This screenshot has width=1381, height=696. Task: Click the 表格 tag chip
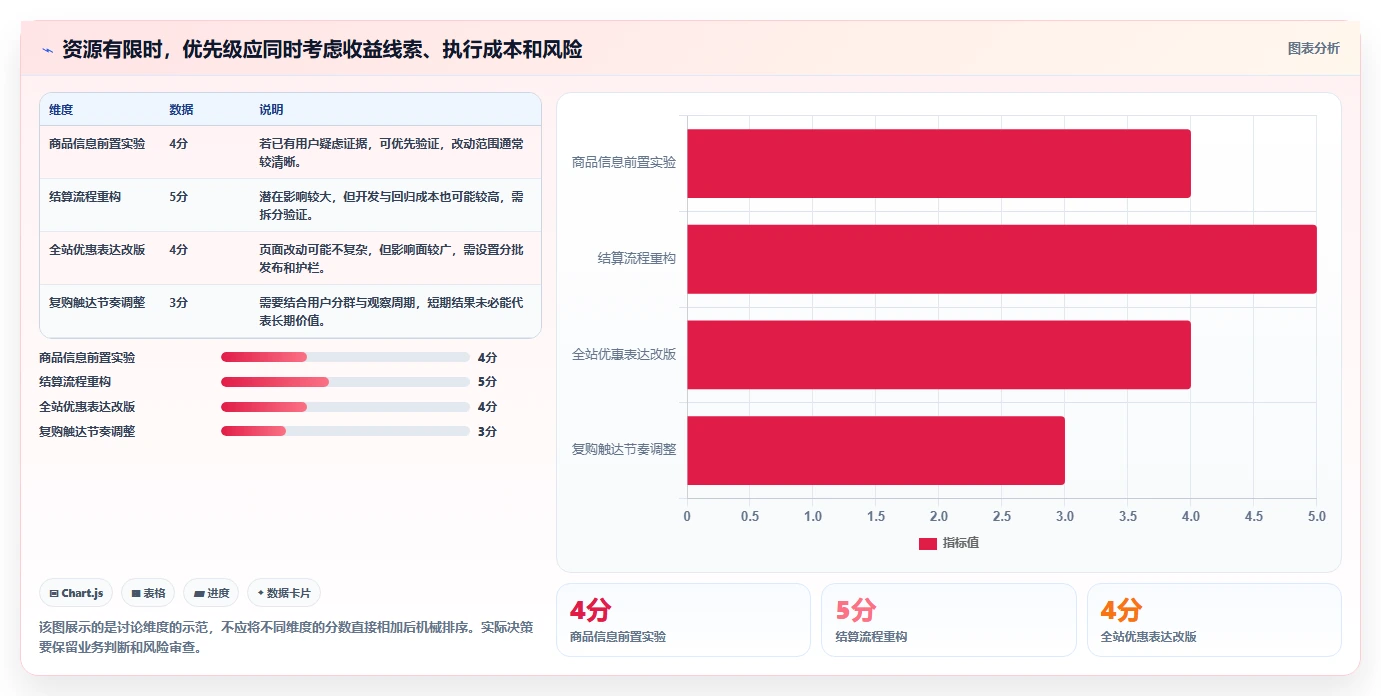click(148, 593)
